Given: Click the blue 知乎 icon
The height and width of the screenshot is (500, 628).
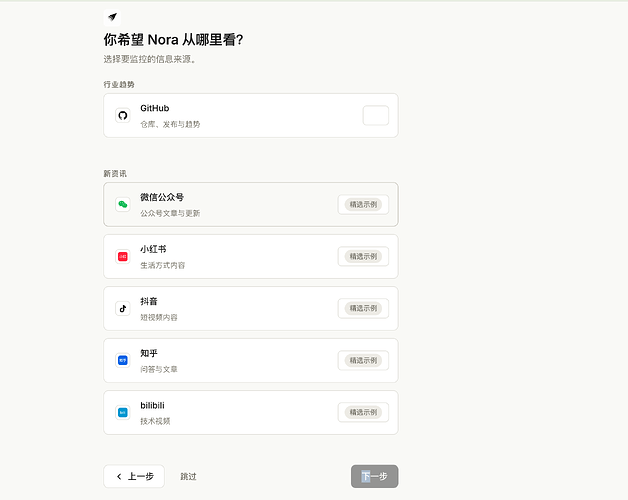Looking at the screenshot, I should (123, 360).
